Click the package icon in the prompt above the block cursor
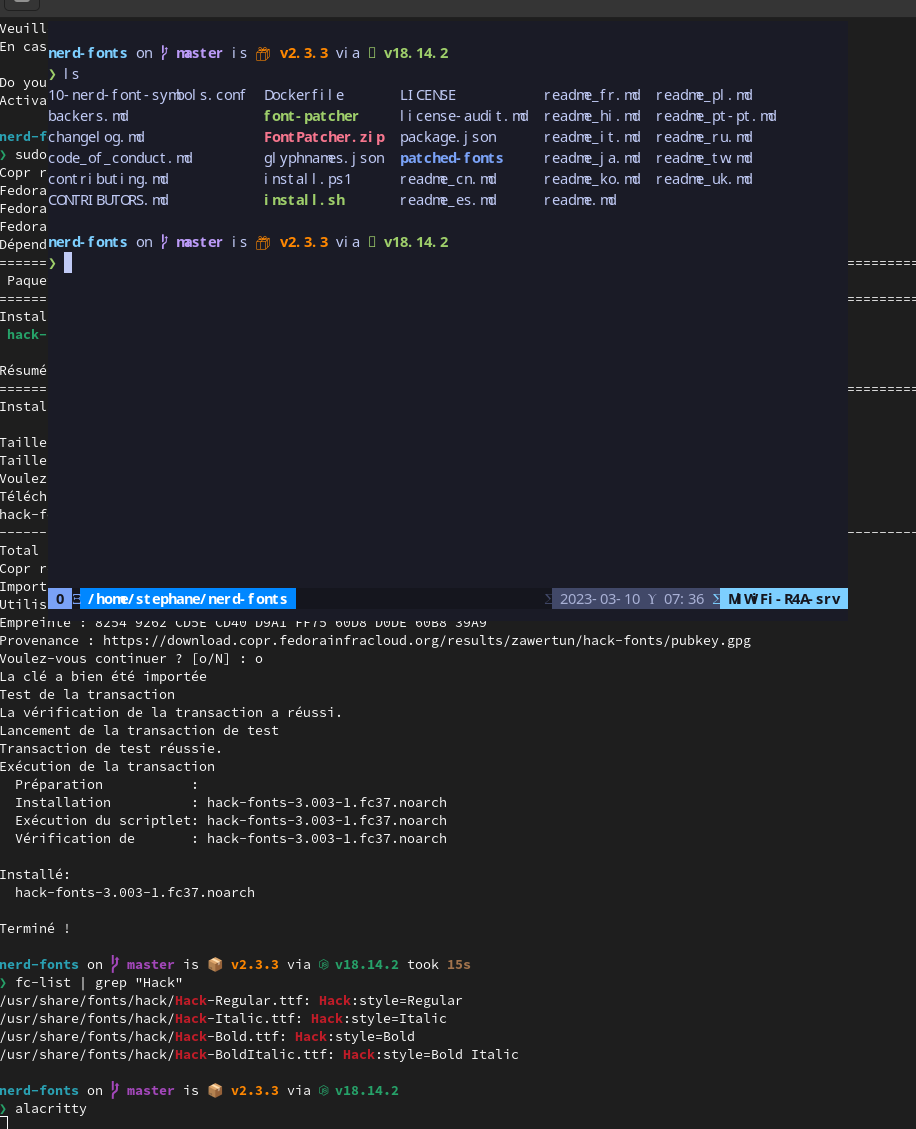The width and height of the screenshot is (916, 1129). [263, 243]
